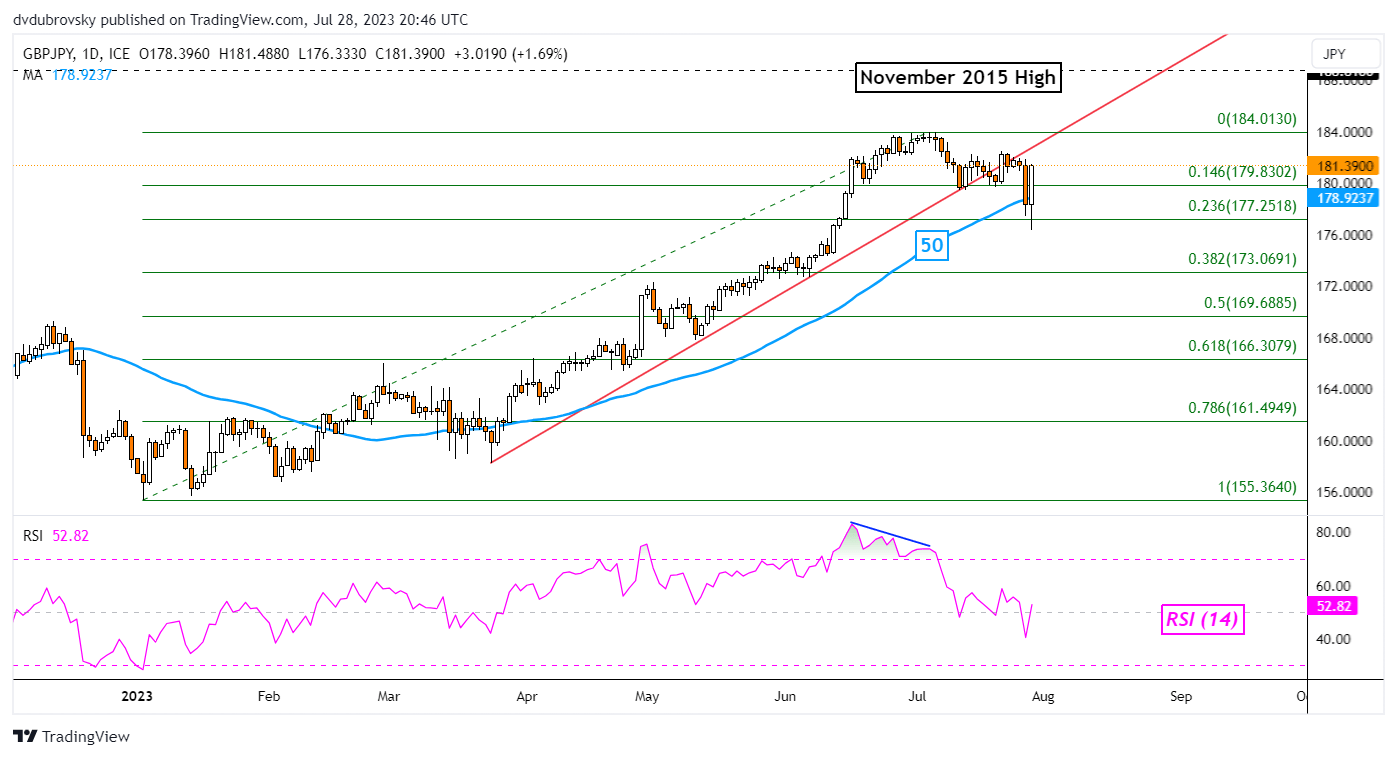Screen dimensions: 1397x758
Task: Click the Jul date axis label
Action: 916,697
